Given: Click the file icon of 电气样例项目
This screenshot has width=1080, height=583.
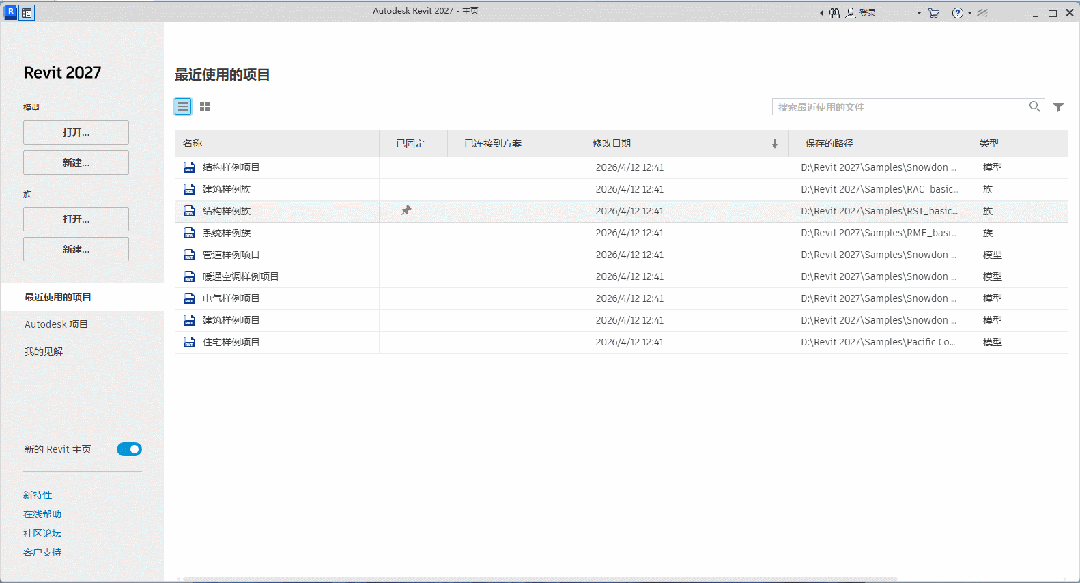Looking at the screenshot, I should click(189, 298).
